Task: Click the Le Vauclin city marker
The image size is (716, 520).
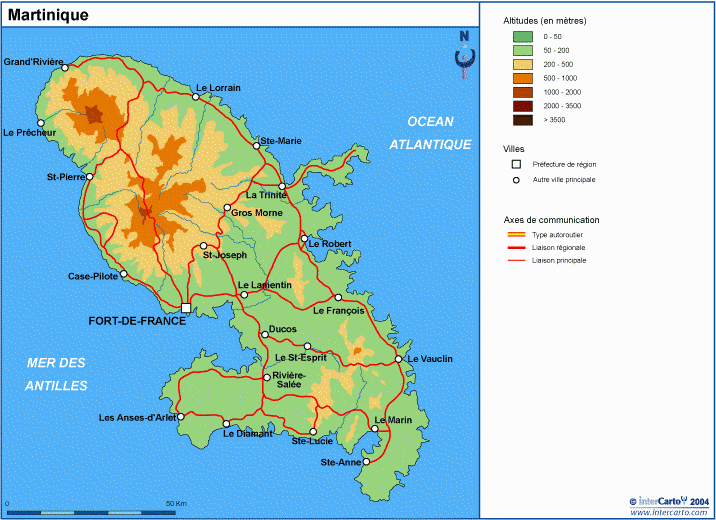Action: click(398, 359)
